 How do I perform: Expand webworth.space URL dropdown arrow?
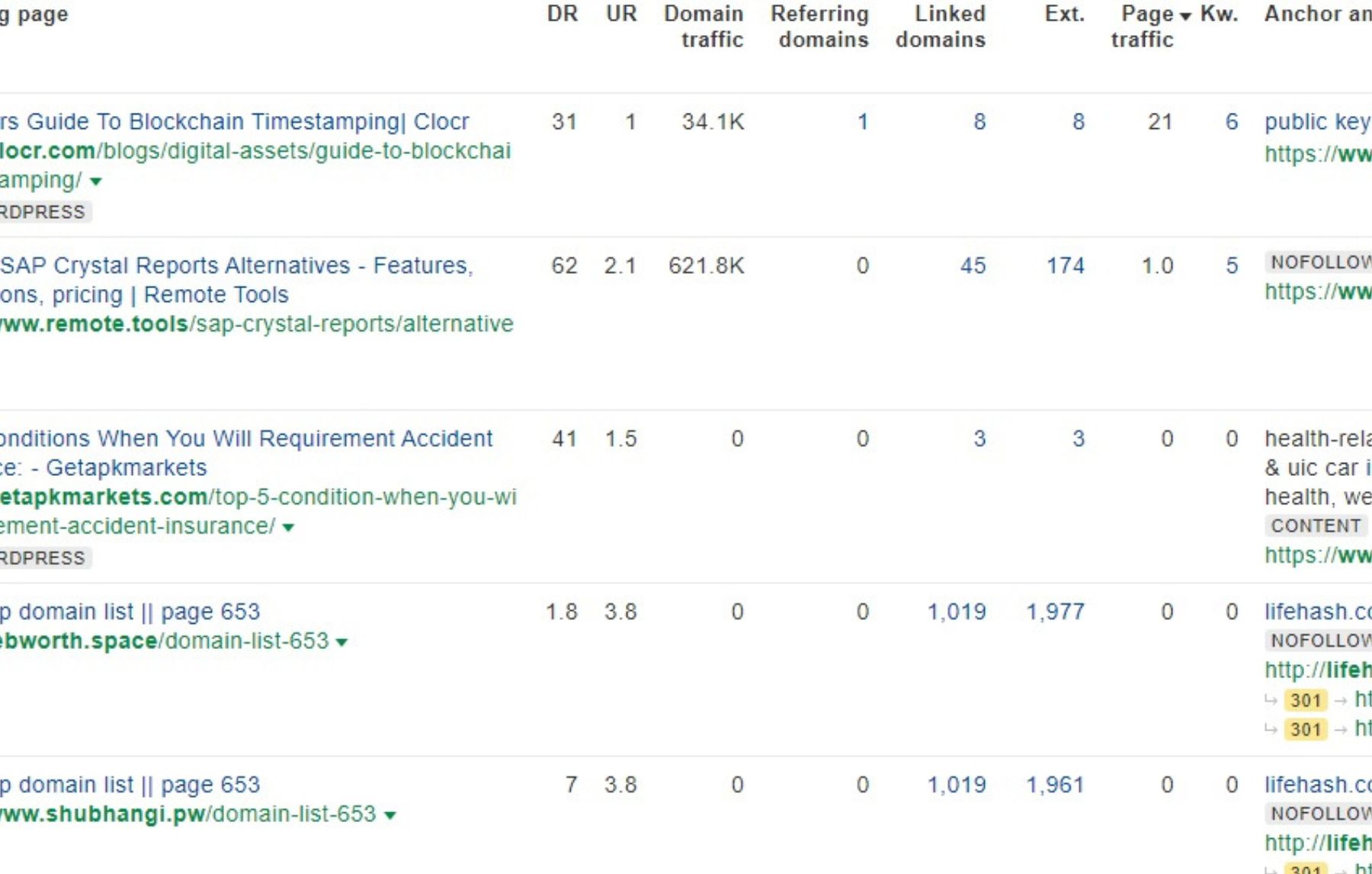341,642
